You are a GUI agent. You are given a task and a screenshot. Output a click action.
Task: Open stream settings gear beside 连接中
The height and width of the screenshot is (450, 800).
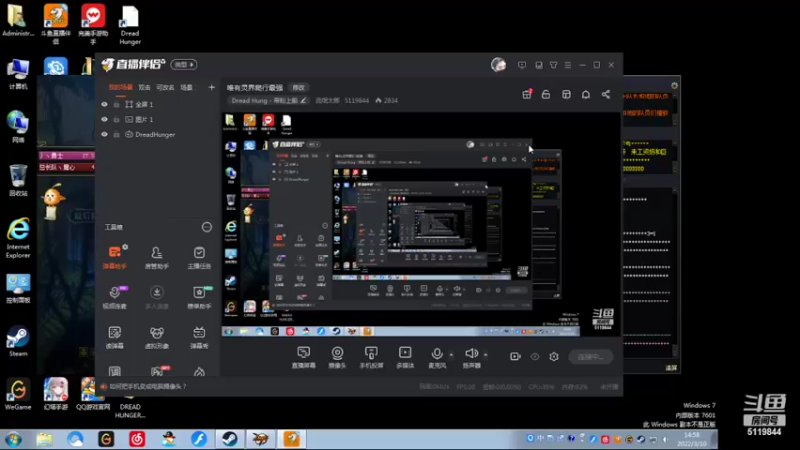(554, 357)
